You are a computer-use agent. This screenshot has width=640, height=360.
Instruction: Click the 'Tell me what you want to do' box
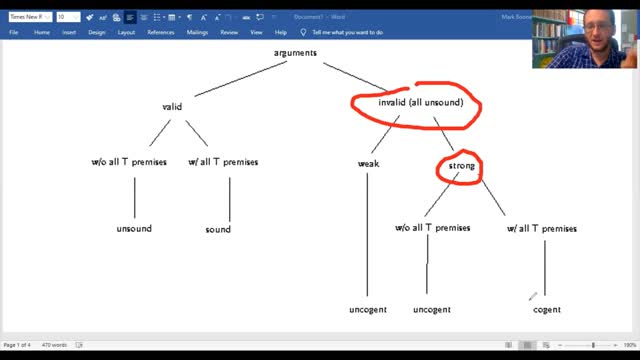[348, 32]
